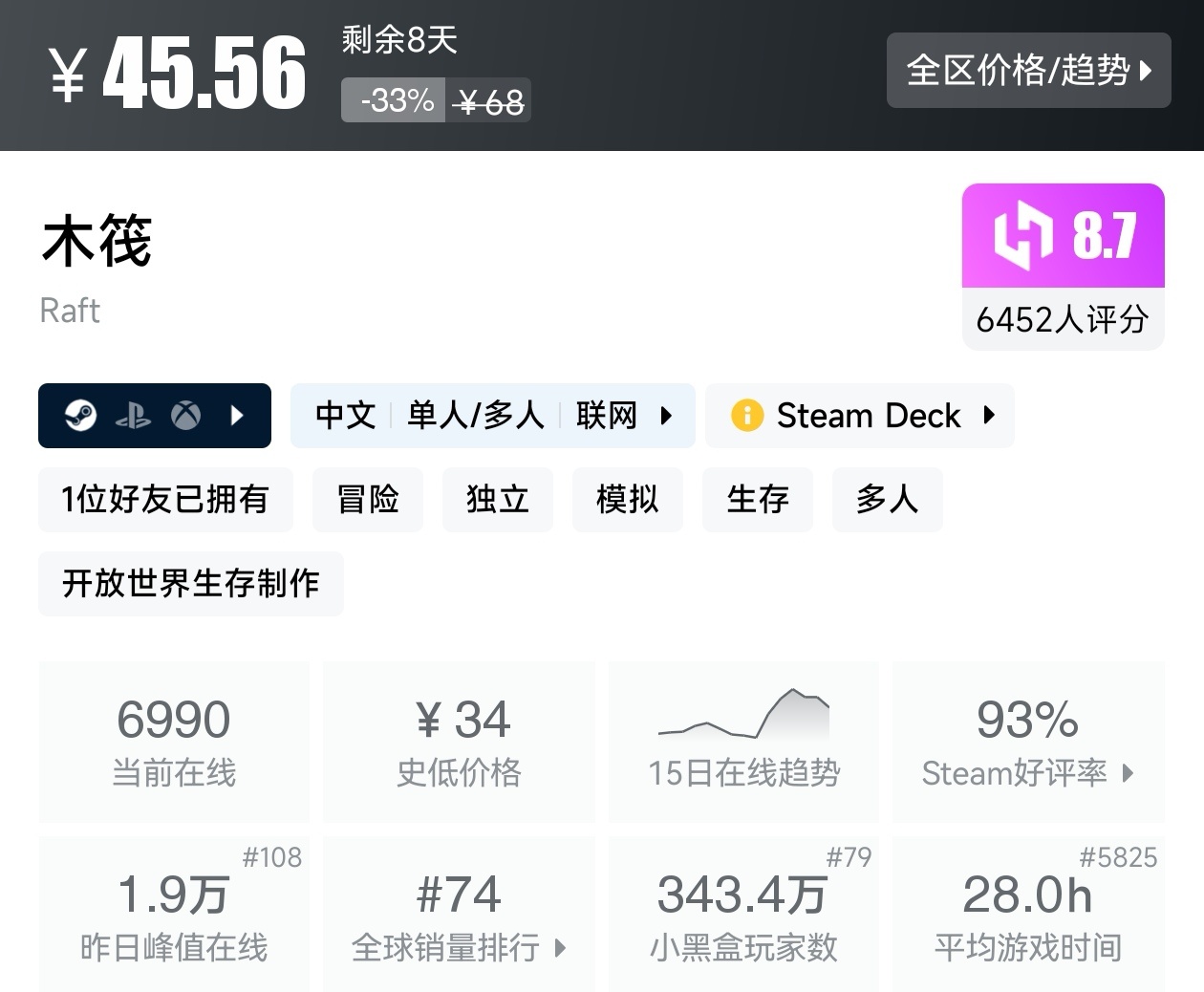
Task: Click the PlayStation platform icon
Action: (134, 416)
